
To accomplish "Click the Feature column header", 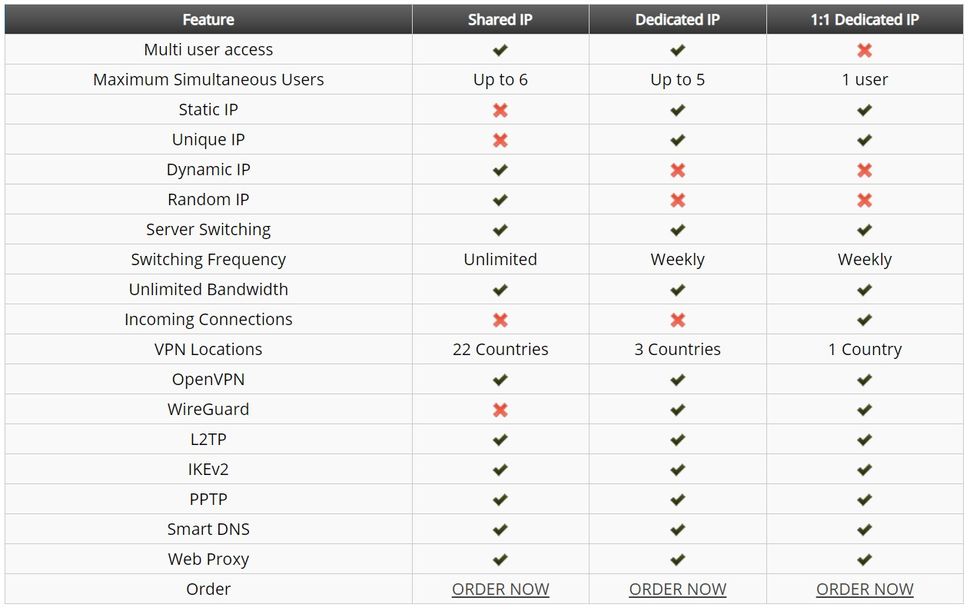I will click(208, 20).
